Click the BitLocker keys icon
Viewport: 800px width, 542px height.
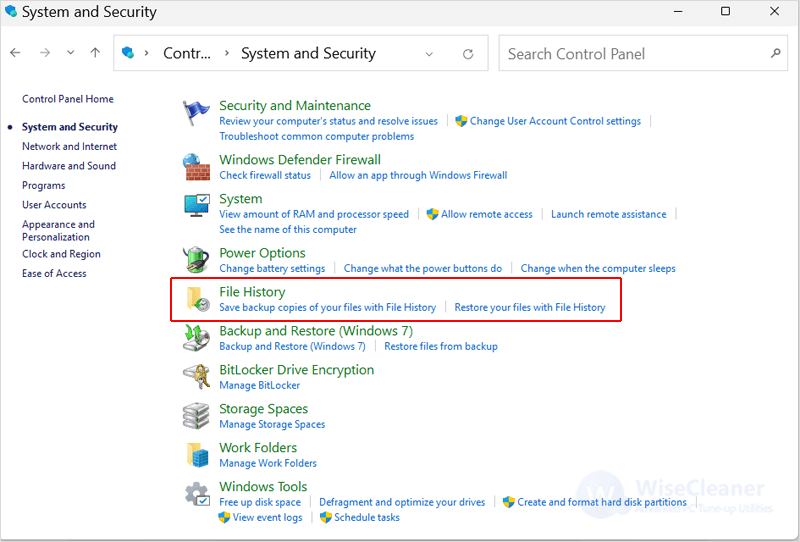tap(196, 377)
